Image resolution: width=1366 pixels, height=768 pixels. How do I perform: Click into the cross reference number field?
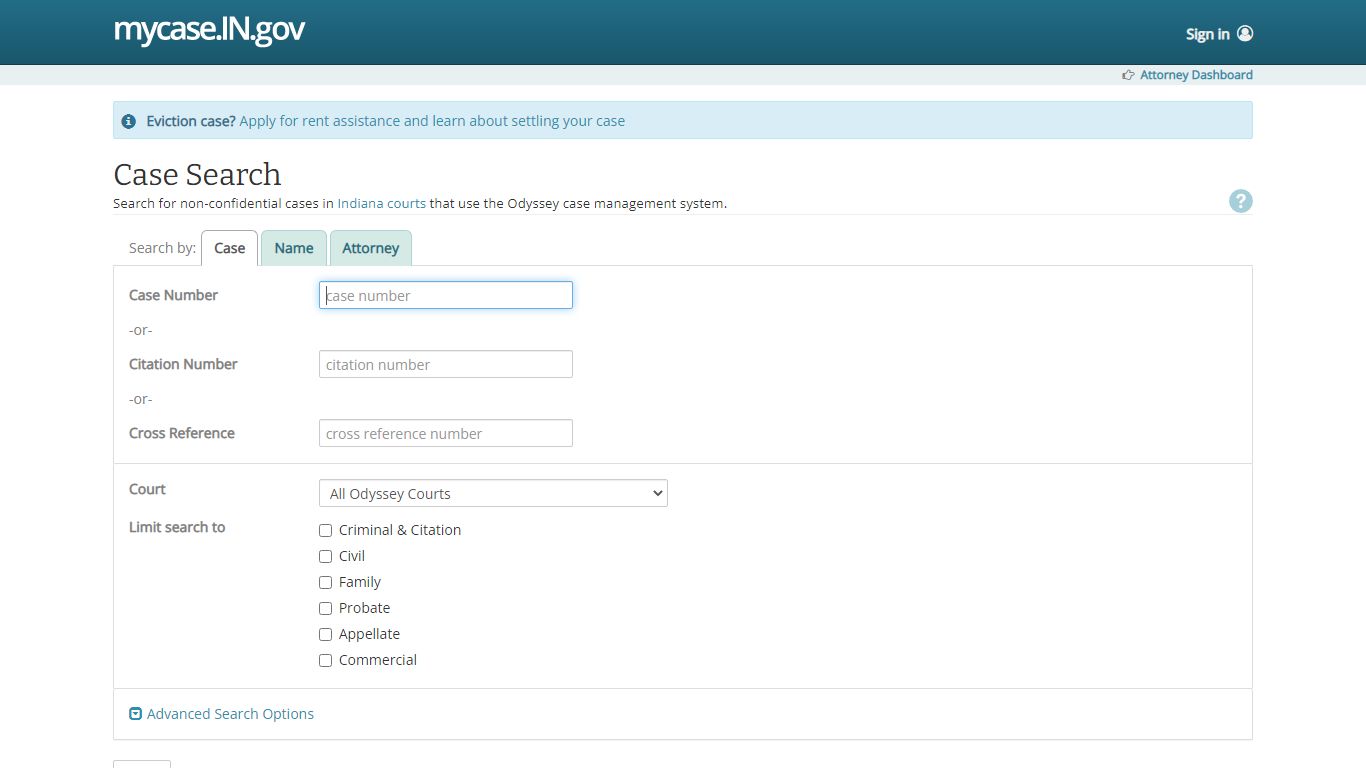point(446,433)
